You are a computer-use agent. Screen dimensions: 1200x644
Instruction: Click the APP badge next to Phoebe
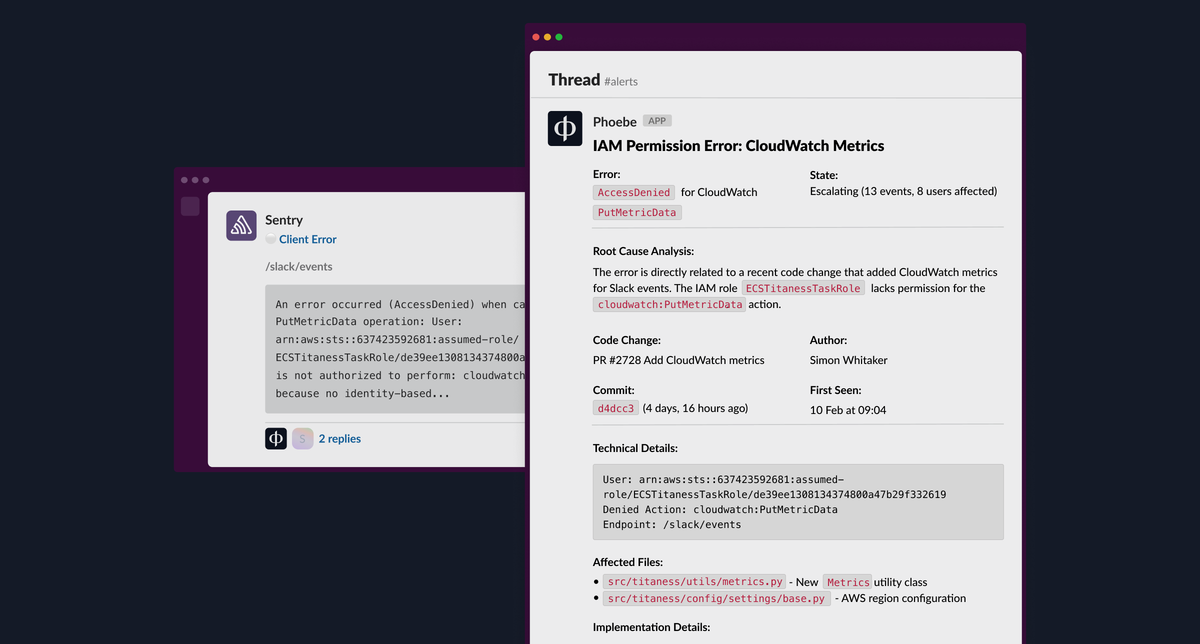click(x=657, y=121)
